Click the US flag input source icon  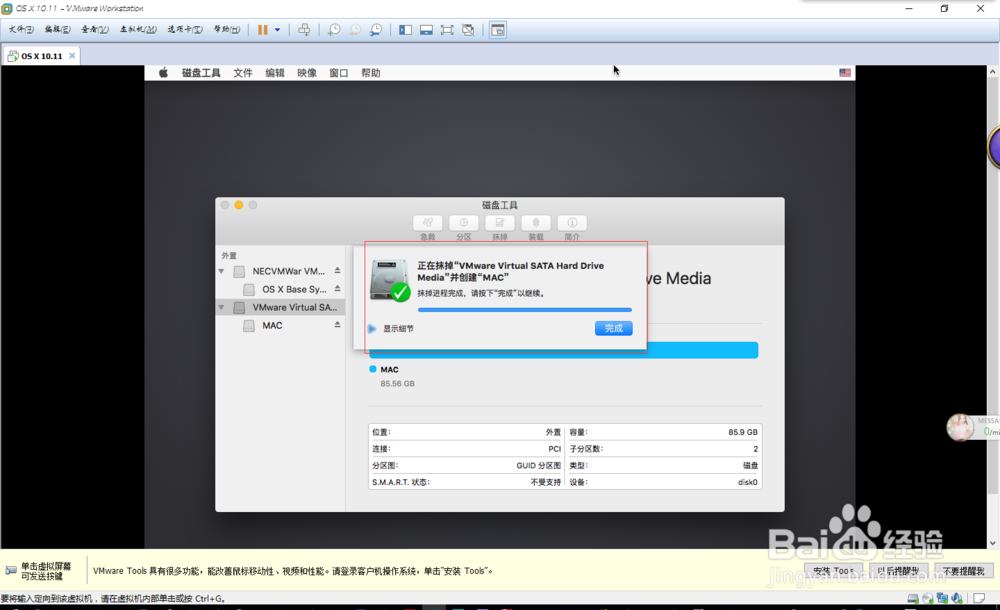(845, 73)
